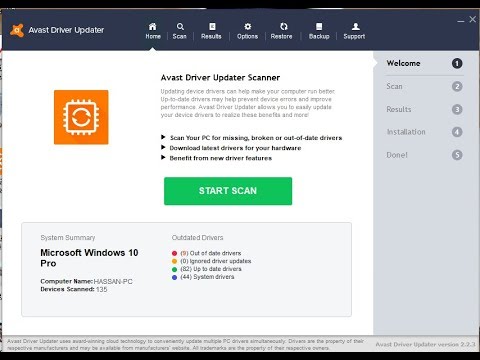The width and height of the screenshot is (480, 360).
Task: Open Options via the gear icon
Action: coord(248,26)
